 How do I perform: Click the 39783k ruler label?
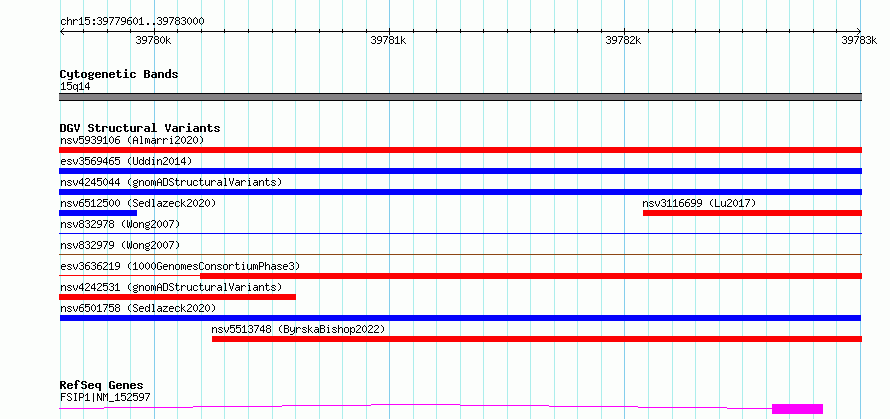(859, 40)
